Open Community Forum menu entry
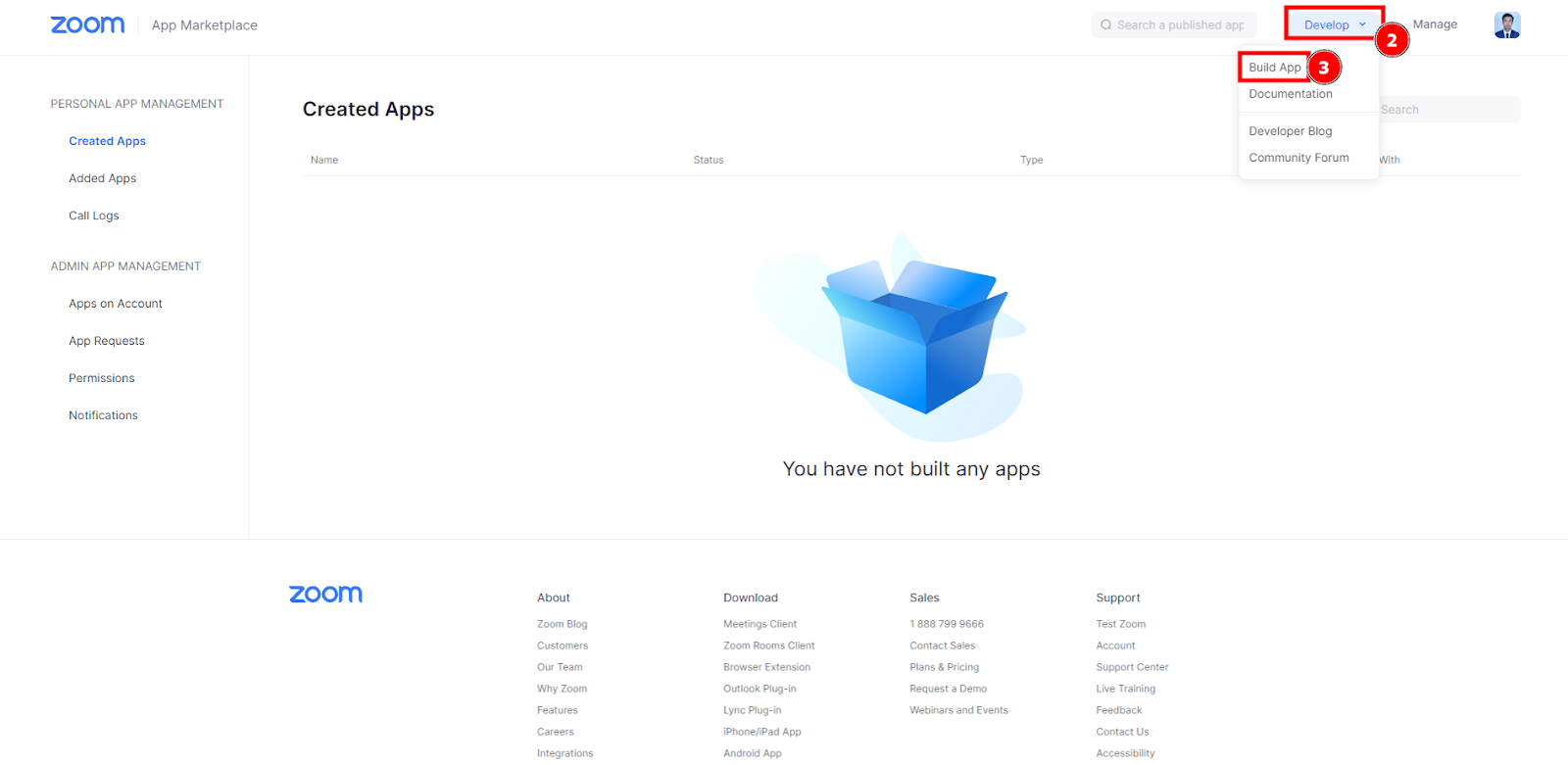1568x765 pixels. [x=1298, y=158]
